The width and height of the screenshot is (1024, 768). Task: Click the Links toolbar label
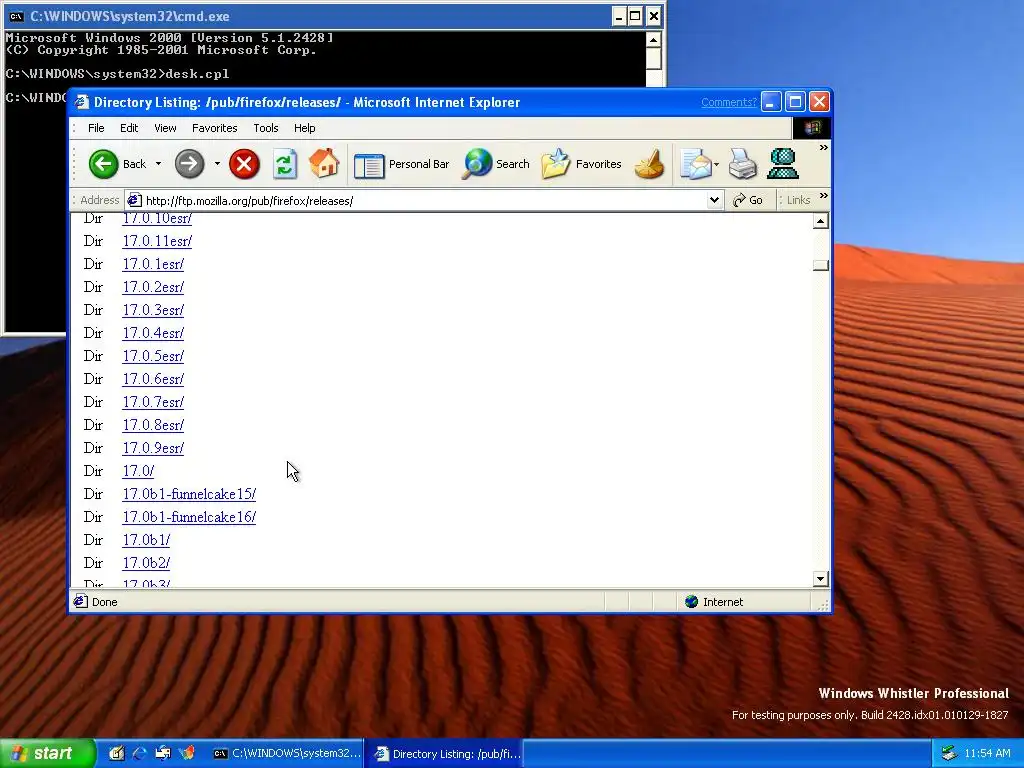click(798, 200)
